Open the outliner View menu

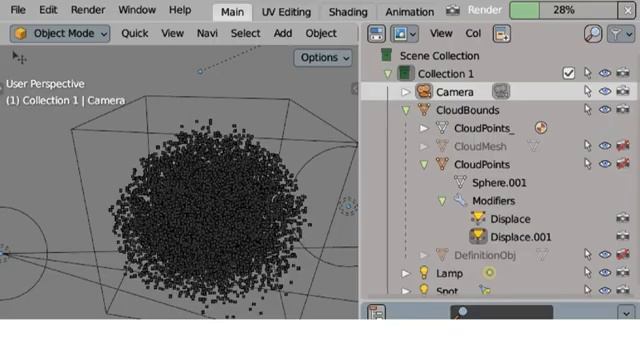point(441,33)
